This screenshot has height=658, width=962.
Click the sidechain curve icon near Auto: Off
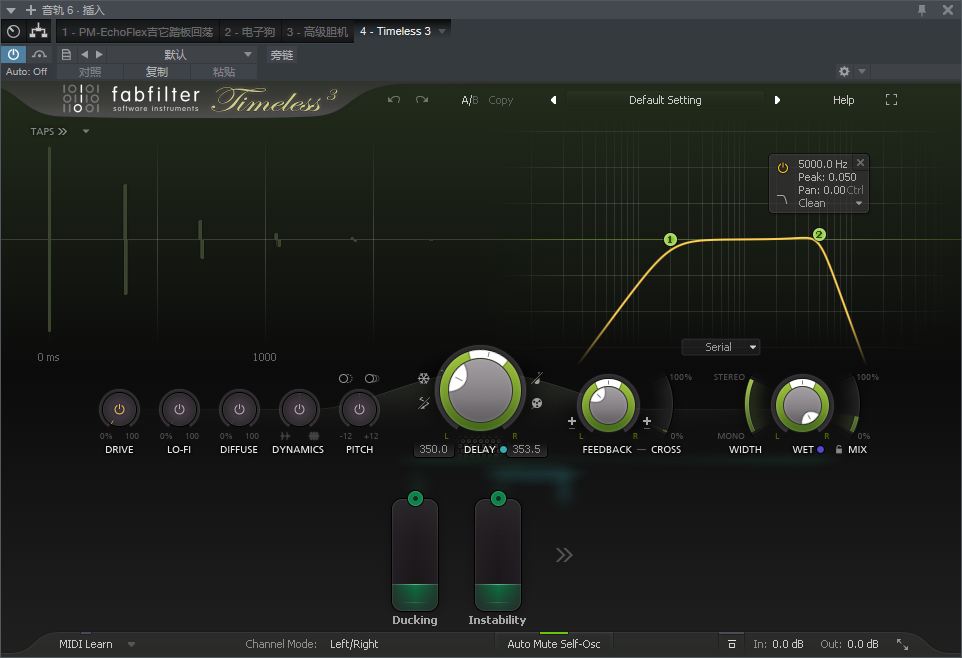point(39,55)
